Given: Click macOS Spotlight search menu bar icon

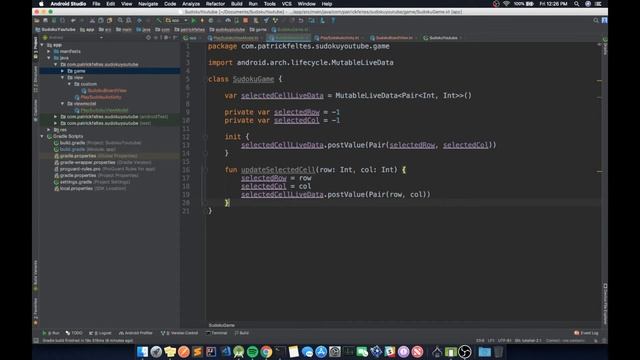Looking at the screenshot, I should tap(576, 4).
